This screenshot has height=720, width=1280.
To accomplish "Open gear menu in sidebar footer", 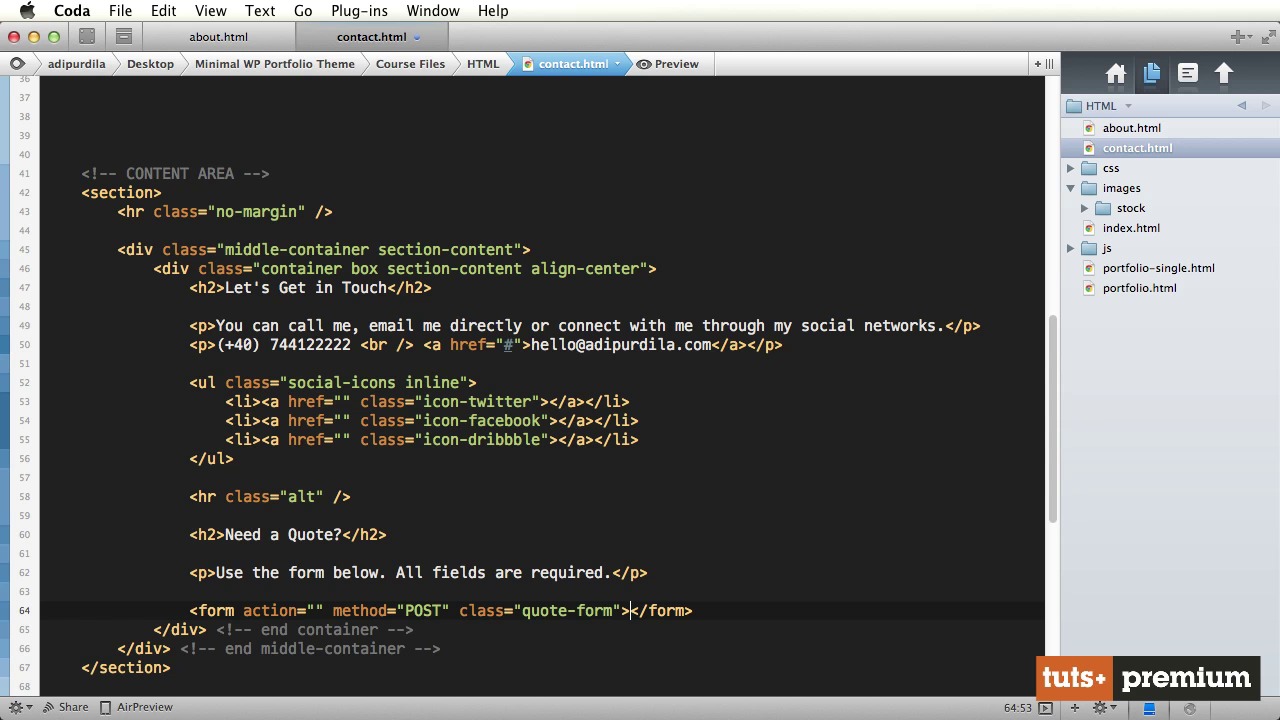I will [1103, 708].
